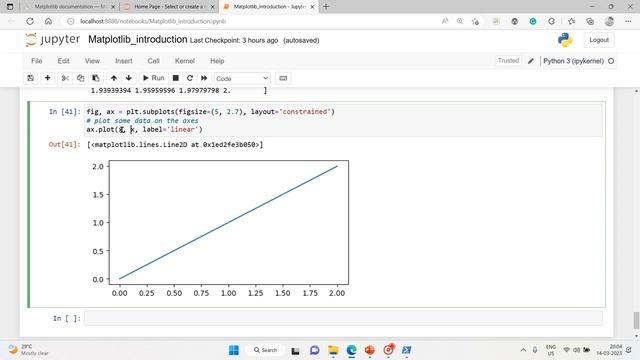Restart the kernel icon
The width and height of the screenshot is (640, 360).
[190, 78]
